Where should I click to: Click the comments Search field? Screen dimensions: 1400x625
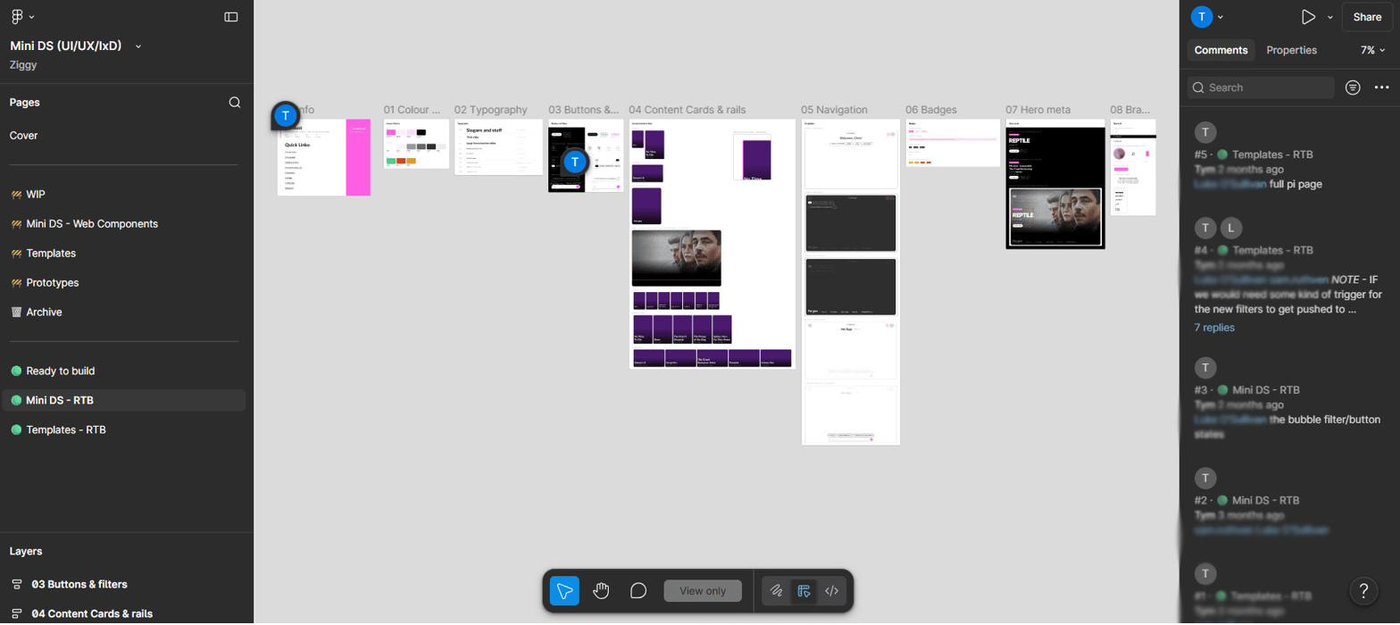click(x=1261, y=88)
